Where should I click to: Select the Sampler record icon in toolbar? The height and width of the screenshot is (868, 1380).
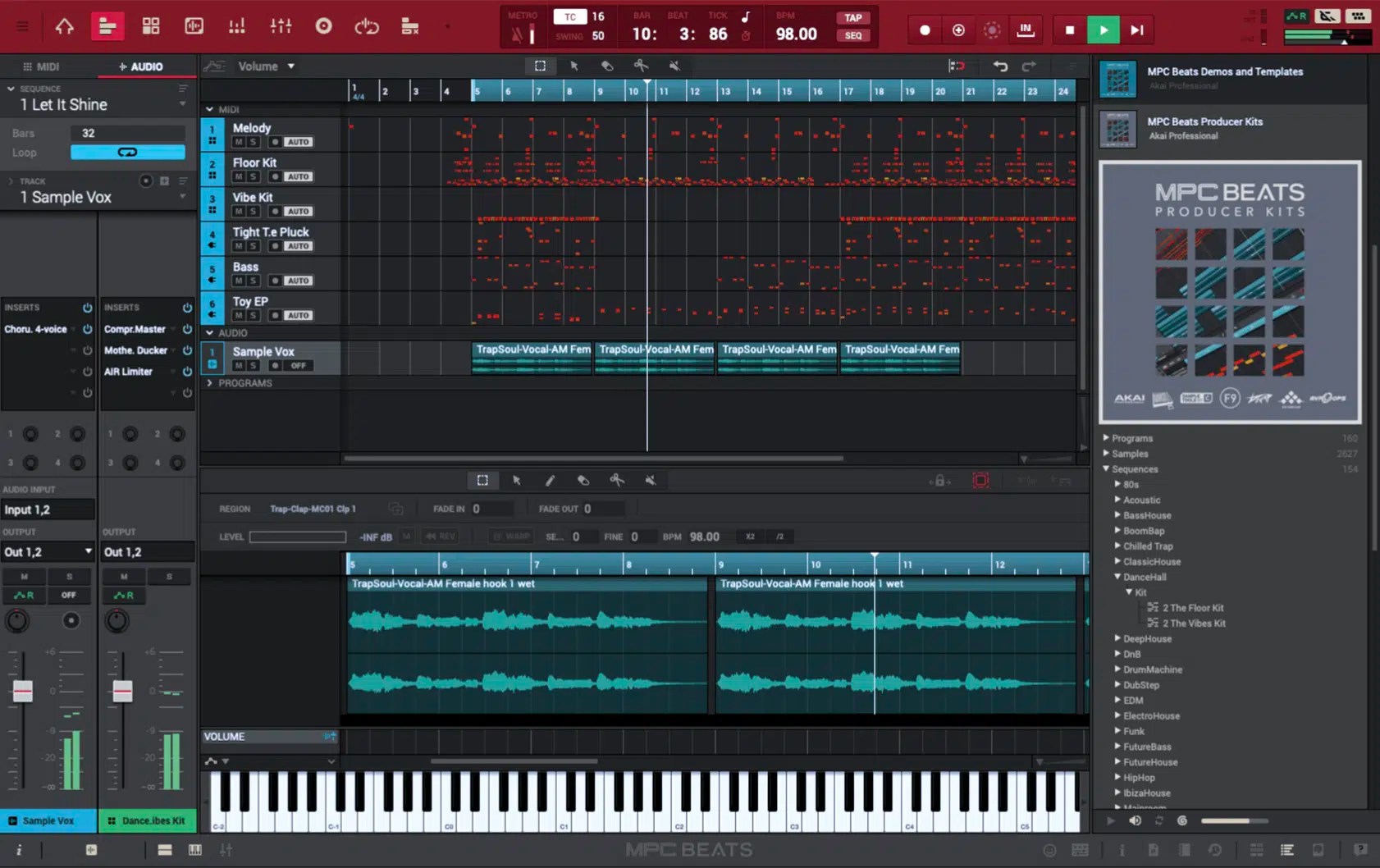tap(323, 25)
